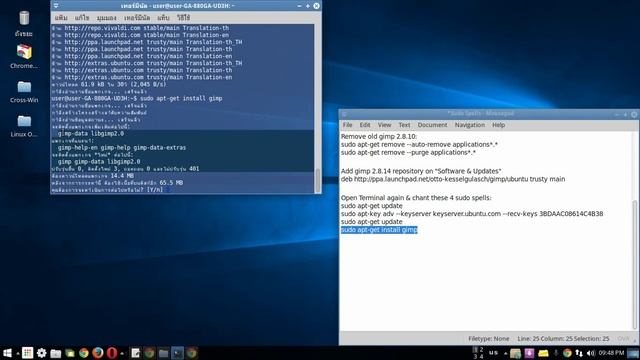This screenshot has width=640, height=360.
Task: Expand the launcher arrow right of Opera
Action: (122, 353)
